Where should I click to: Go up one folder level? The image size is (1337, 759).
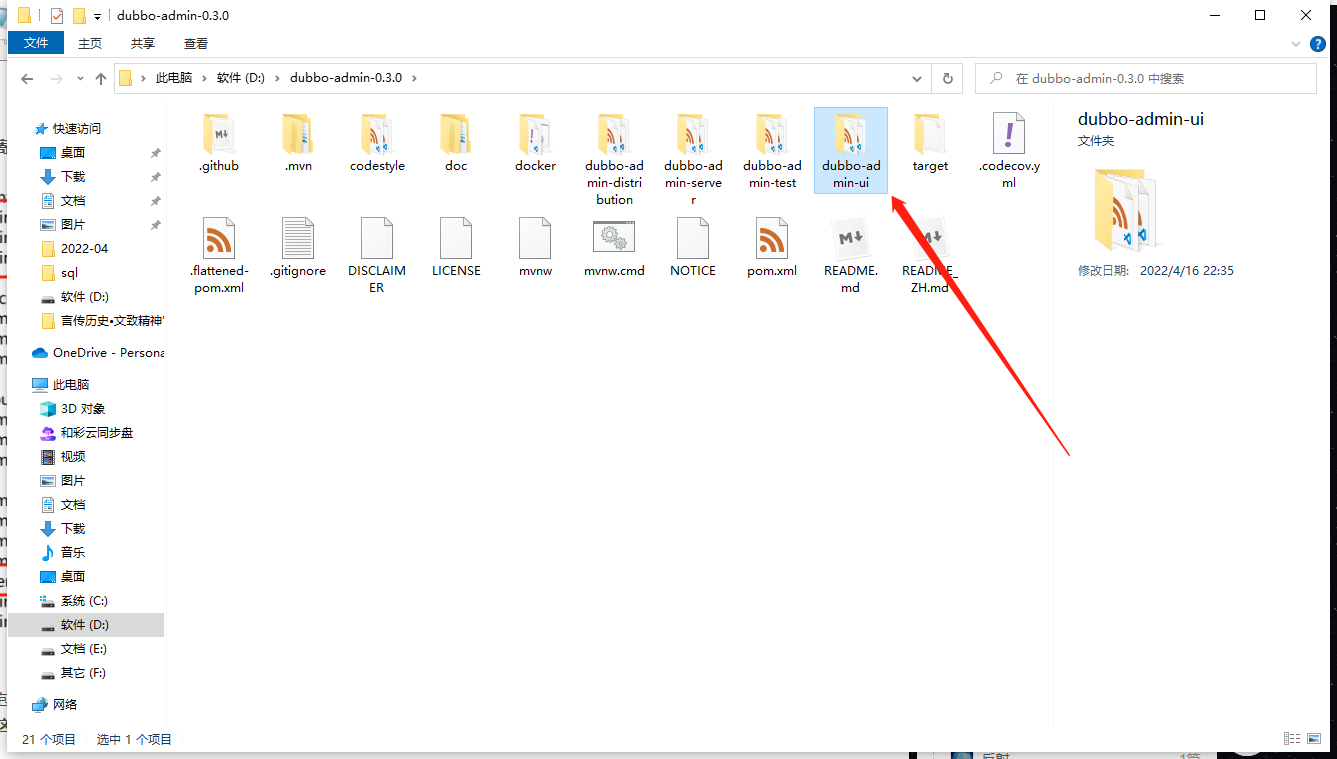tap(101, 78)
